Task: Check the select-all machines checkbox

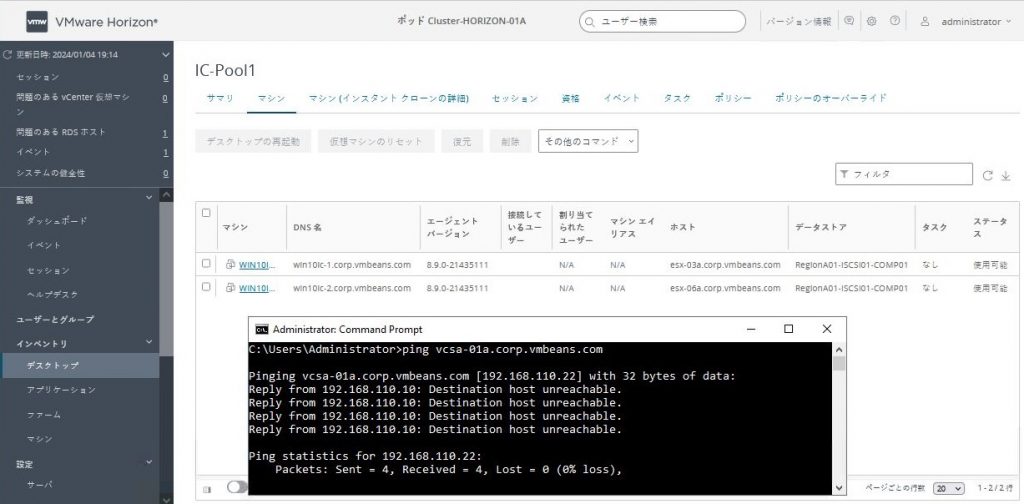Action: [206, 213]
